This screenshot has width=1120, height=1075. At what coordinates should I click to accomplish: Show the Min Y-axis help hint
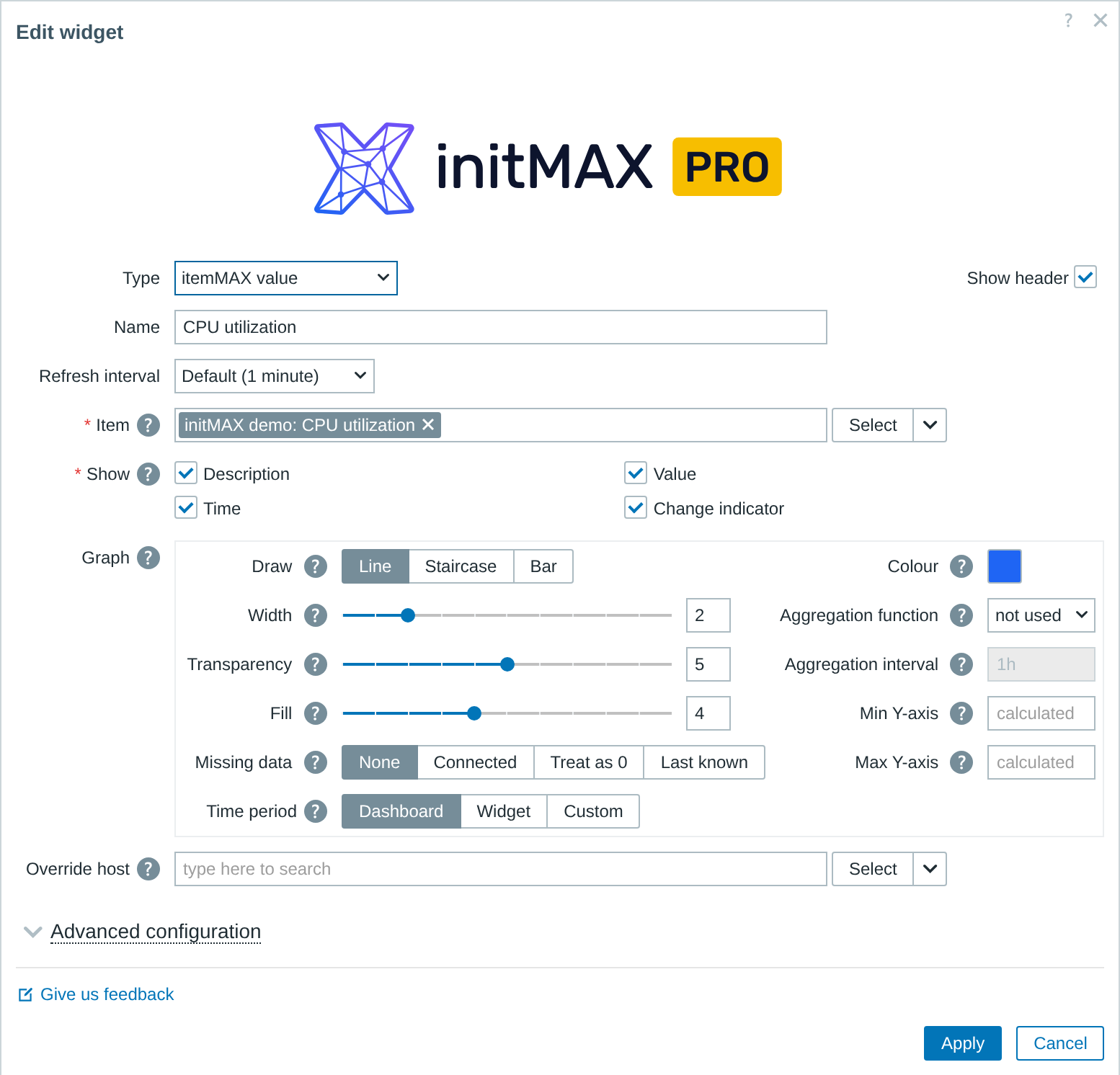click(x=961, y=713)
